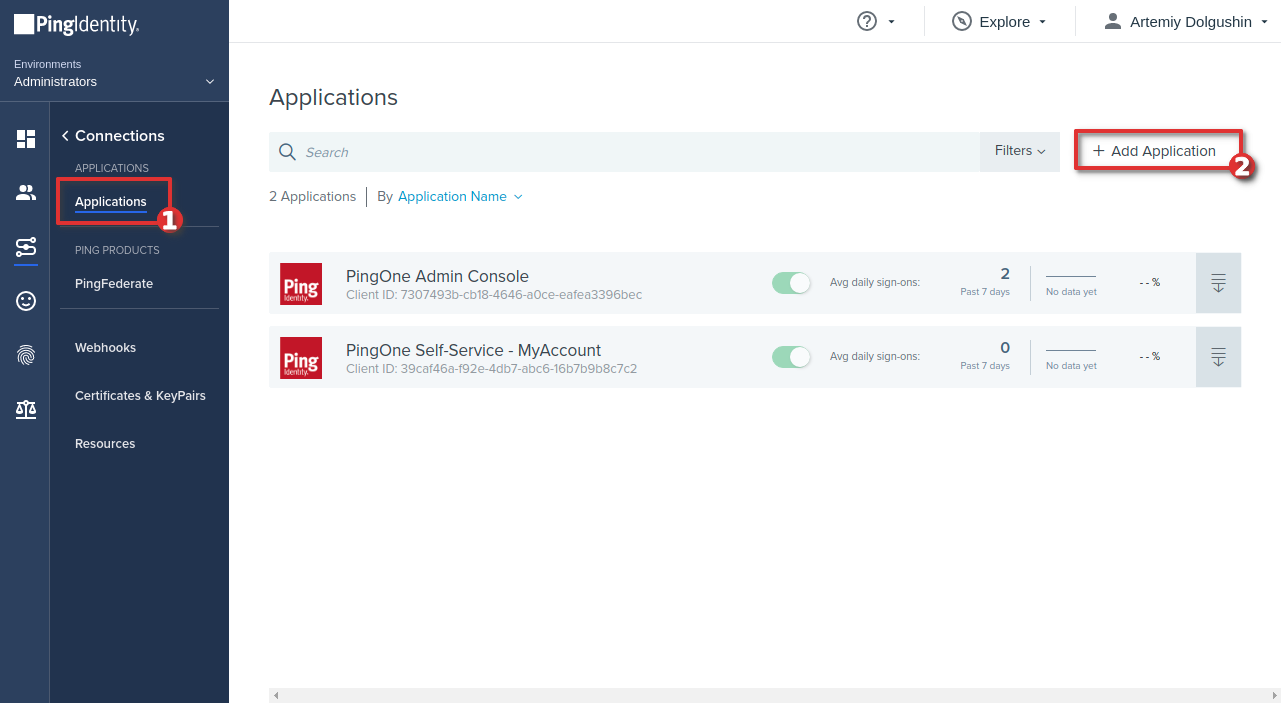Focus the applications Search field
Screen dimensions: 1281x703
click(x=624, y=152)
